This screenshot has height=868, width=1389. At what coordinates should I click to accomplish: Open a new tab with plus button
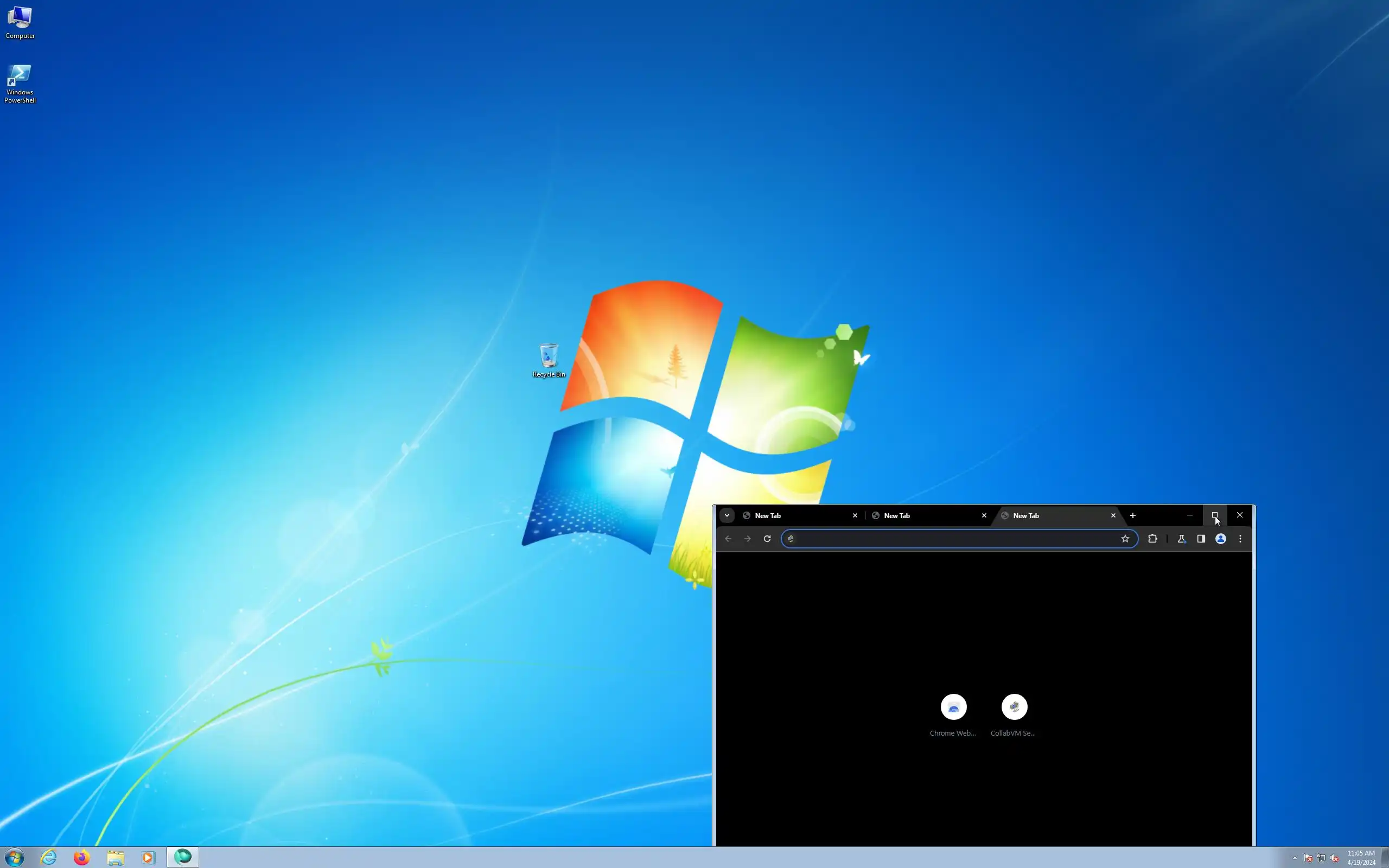tap(1132, 515)
